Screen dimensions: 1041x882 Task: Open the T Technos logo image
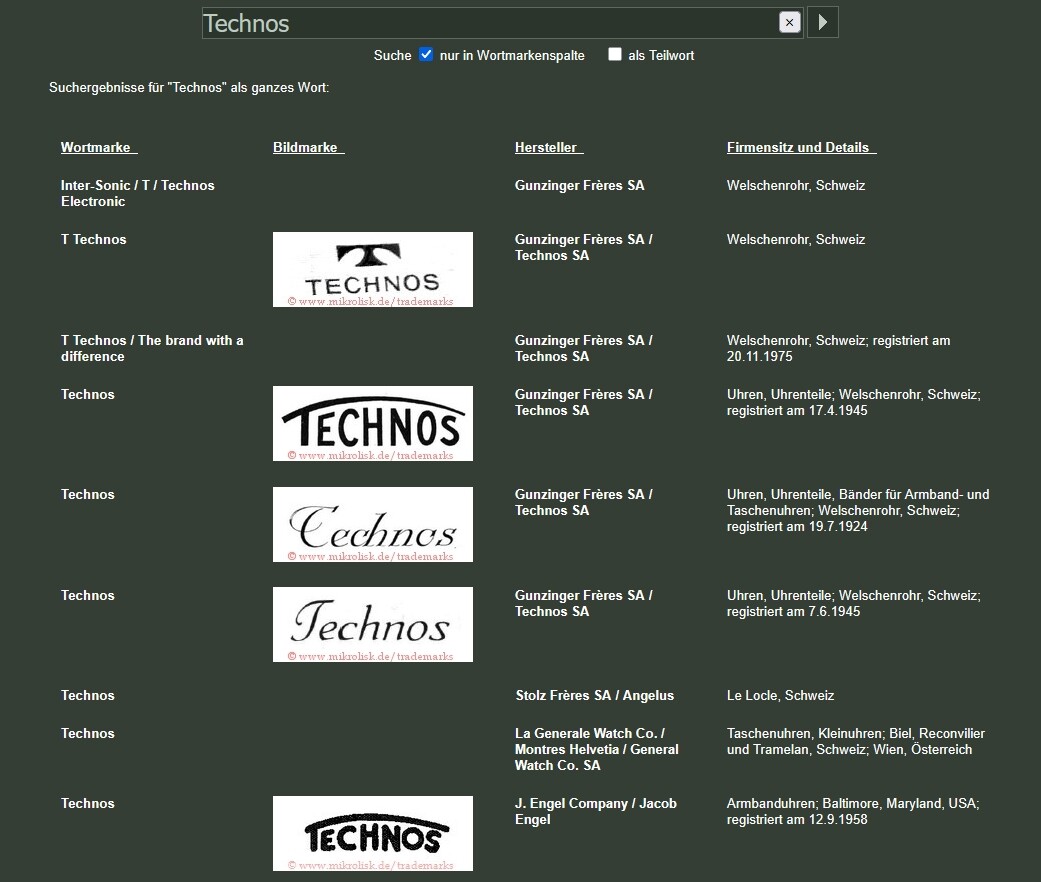tap(372, 269)
